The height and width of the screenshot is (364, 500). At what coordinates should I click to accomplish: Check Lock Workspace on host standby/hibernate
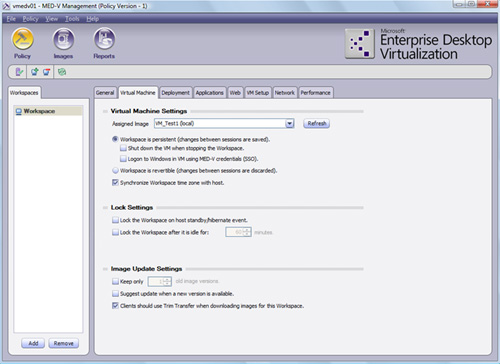click(x=115, y=220)
